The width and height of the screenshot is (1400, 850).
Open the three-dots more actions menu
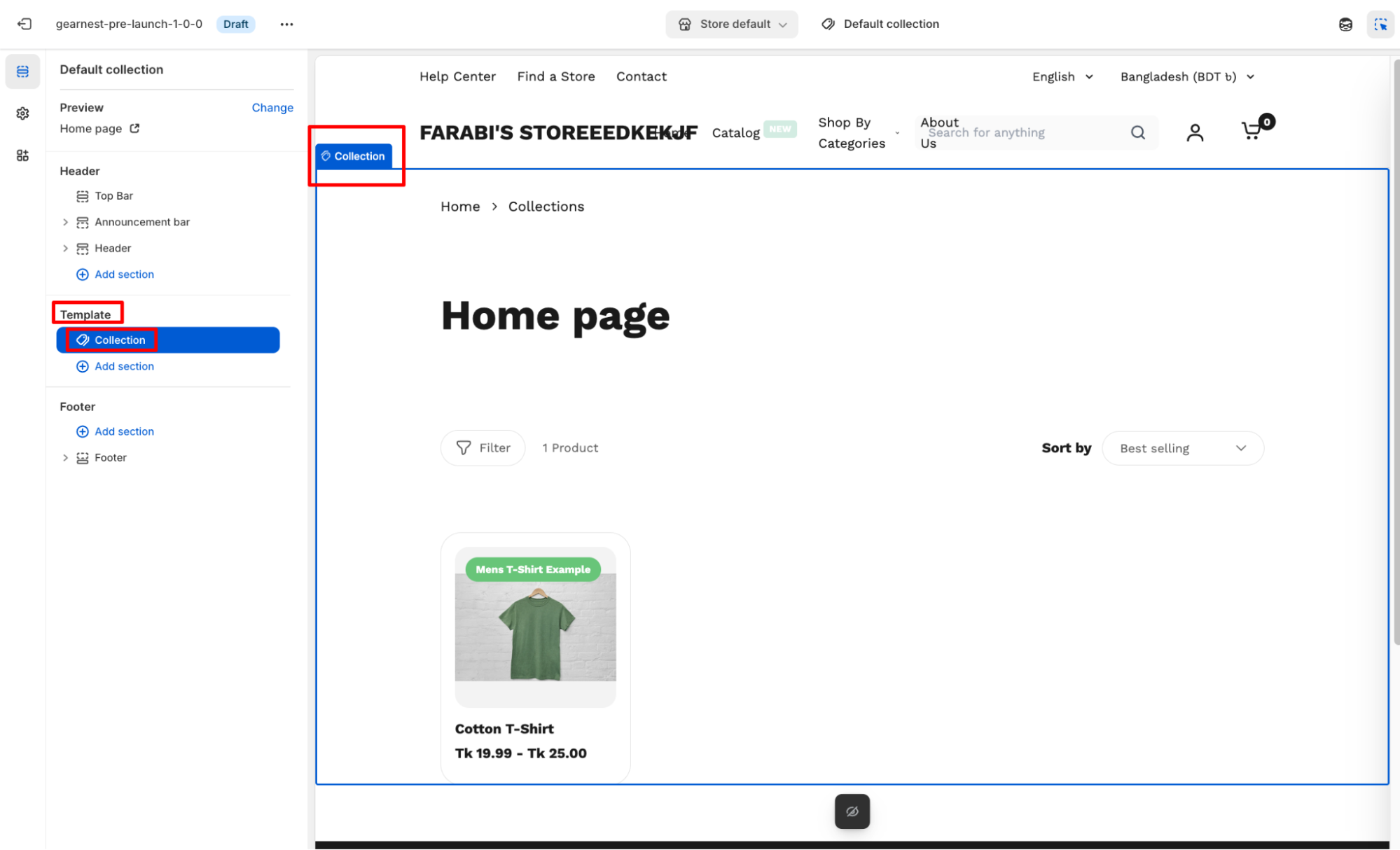(286, 24)
